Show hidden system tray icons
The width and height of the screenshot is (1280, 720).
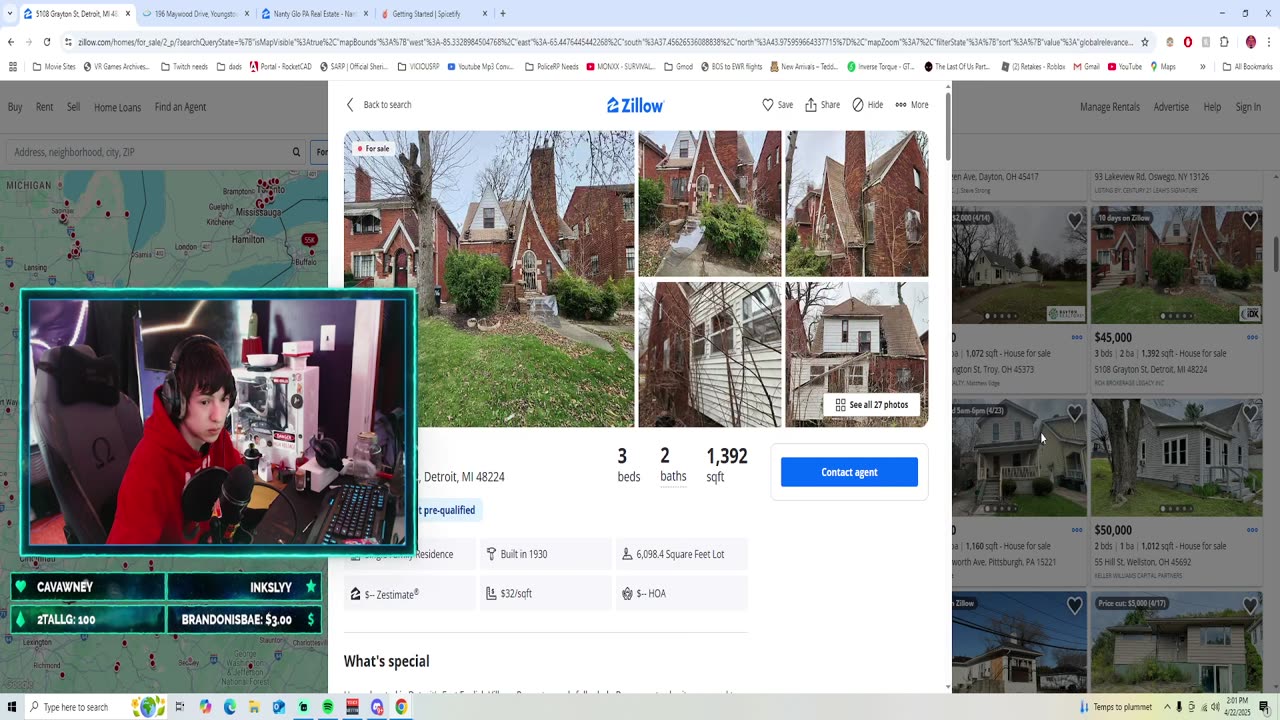point(1166,707)
